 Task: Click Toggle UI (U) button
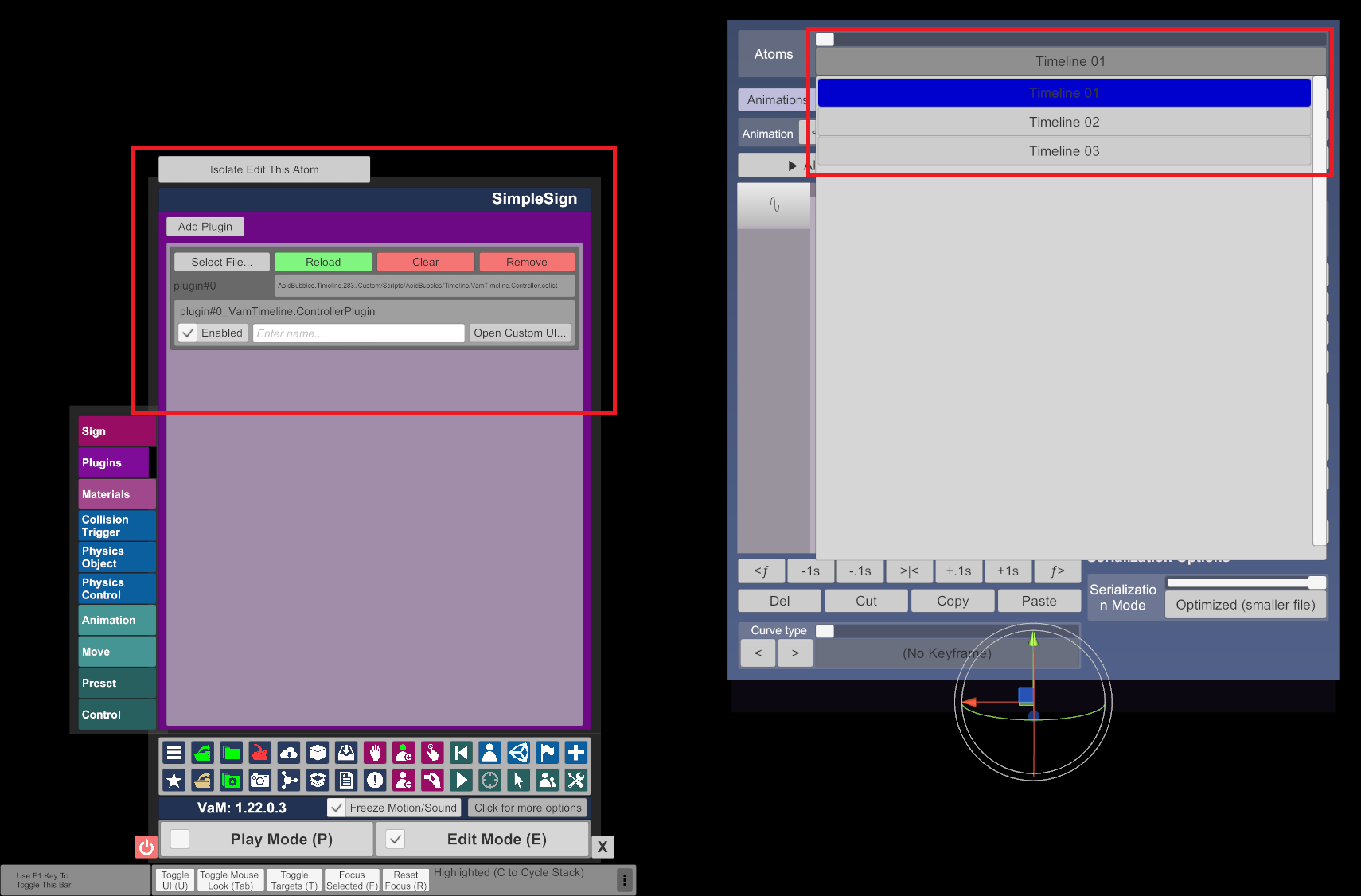coord(175,880)
